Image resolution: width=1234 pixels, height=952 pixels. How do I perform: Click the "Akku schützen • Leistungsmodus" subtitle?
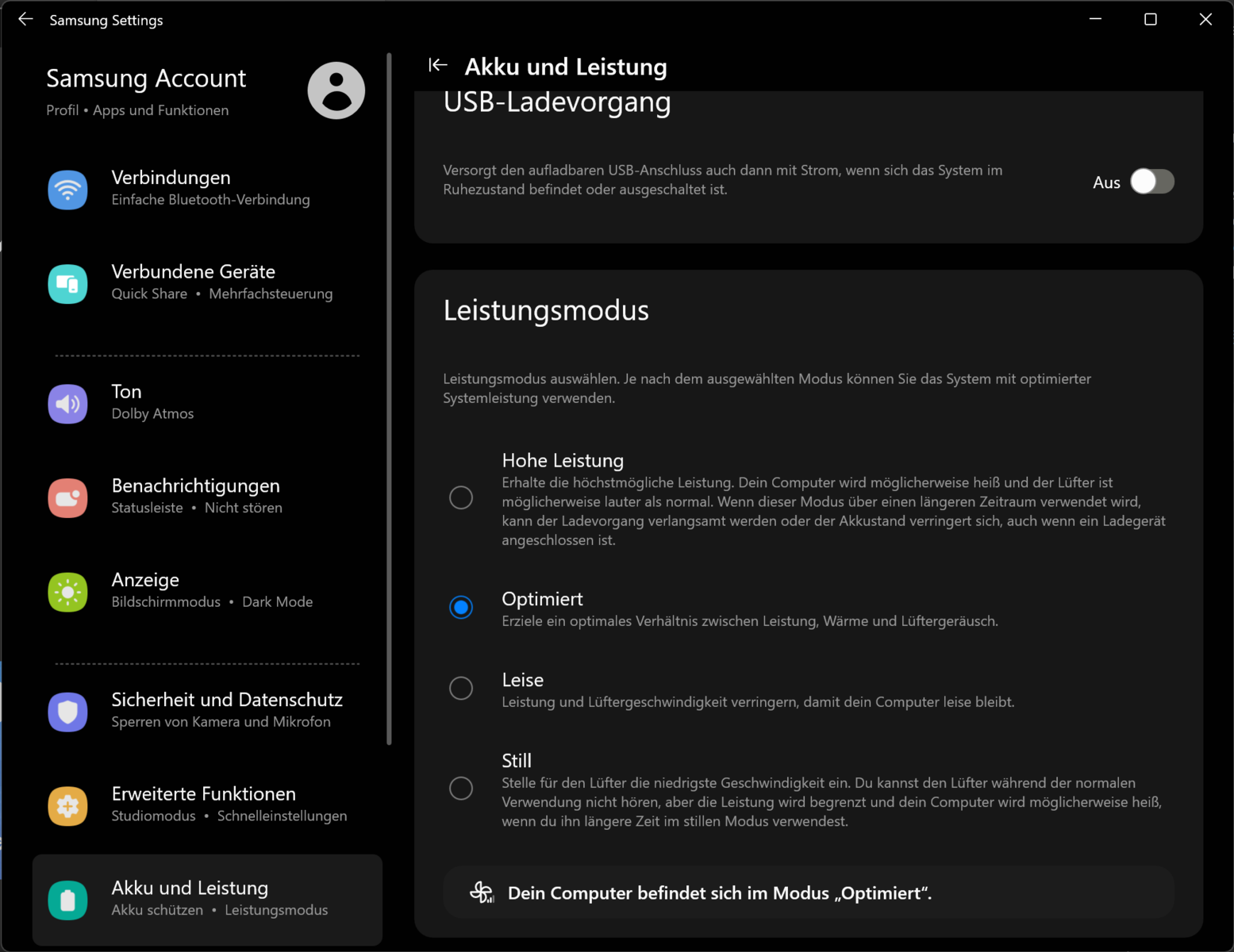[220, 910]
